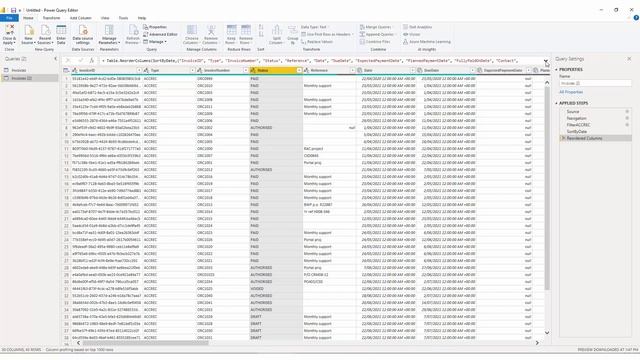Open the InvoiceID column filter dropdown
640x360 pixels.
(139, 70)
